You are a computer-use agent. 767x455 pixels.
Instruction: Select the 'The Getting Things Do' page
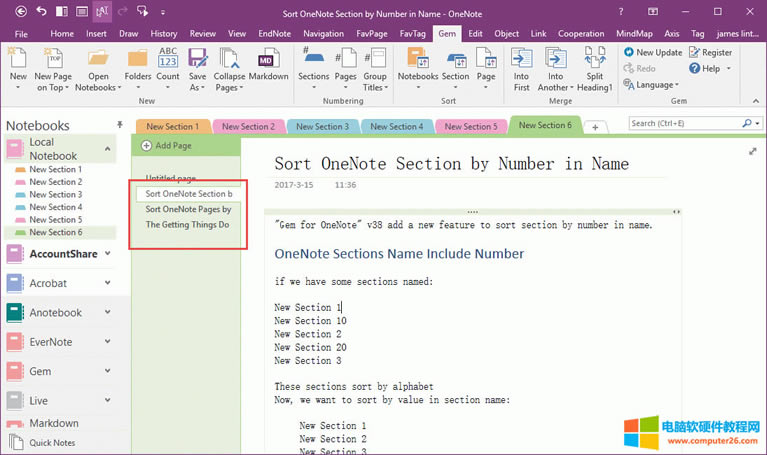pyautogui.click(x=187, y=225)
